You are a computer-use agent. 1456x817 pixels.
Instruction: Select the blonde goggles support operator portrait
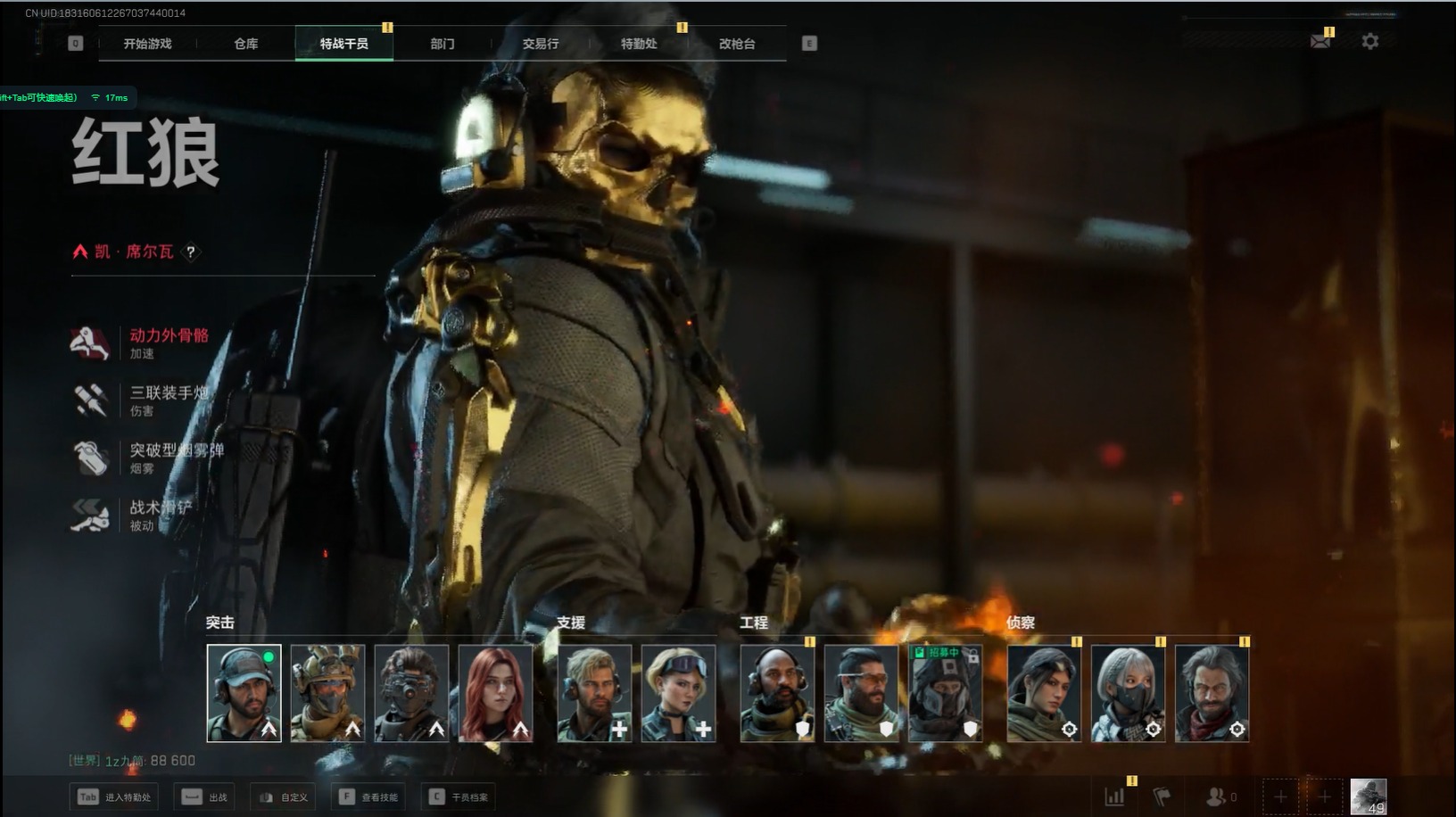click(678, 693)
